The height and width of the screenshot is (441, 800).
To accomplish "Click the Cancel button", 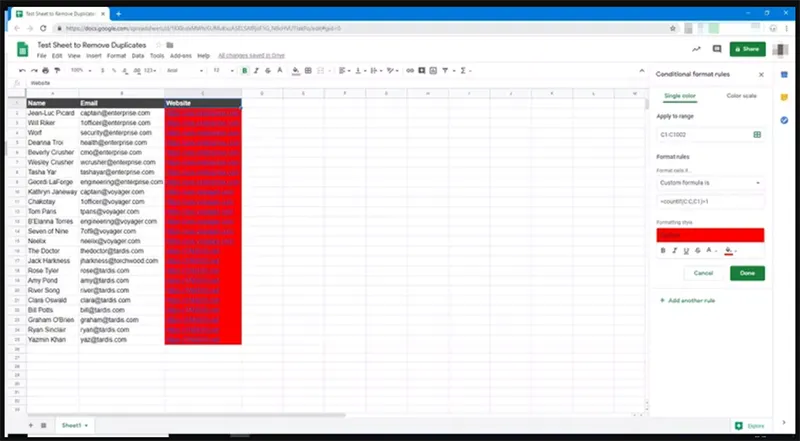I will pyautogui.click(x=703, y=273).
